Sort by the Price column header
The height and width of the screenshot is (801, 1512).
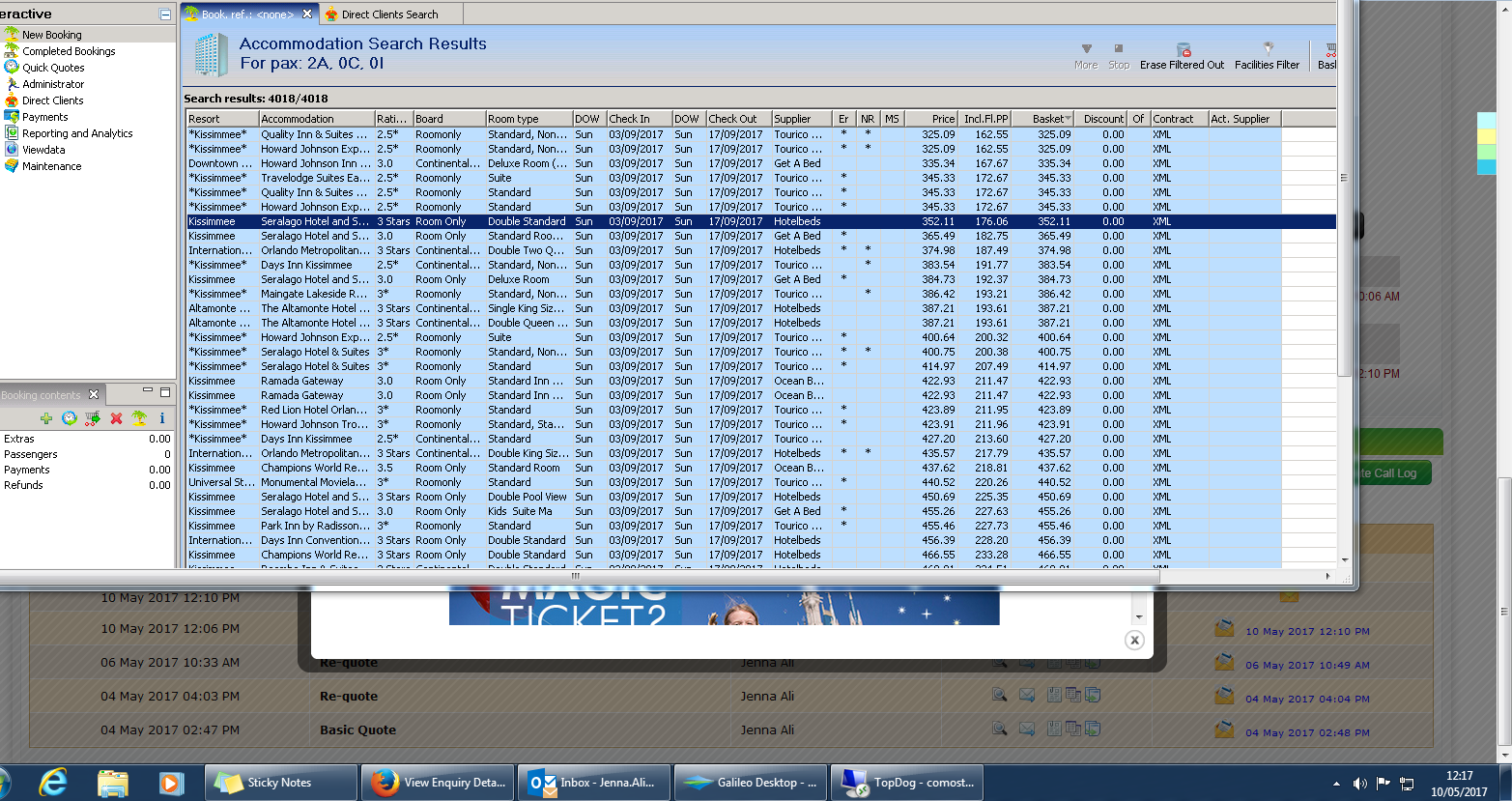coord(929,119)
